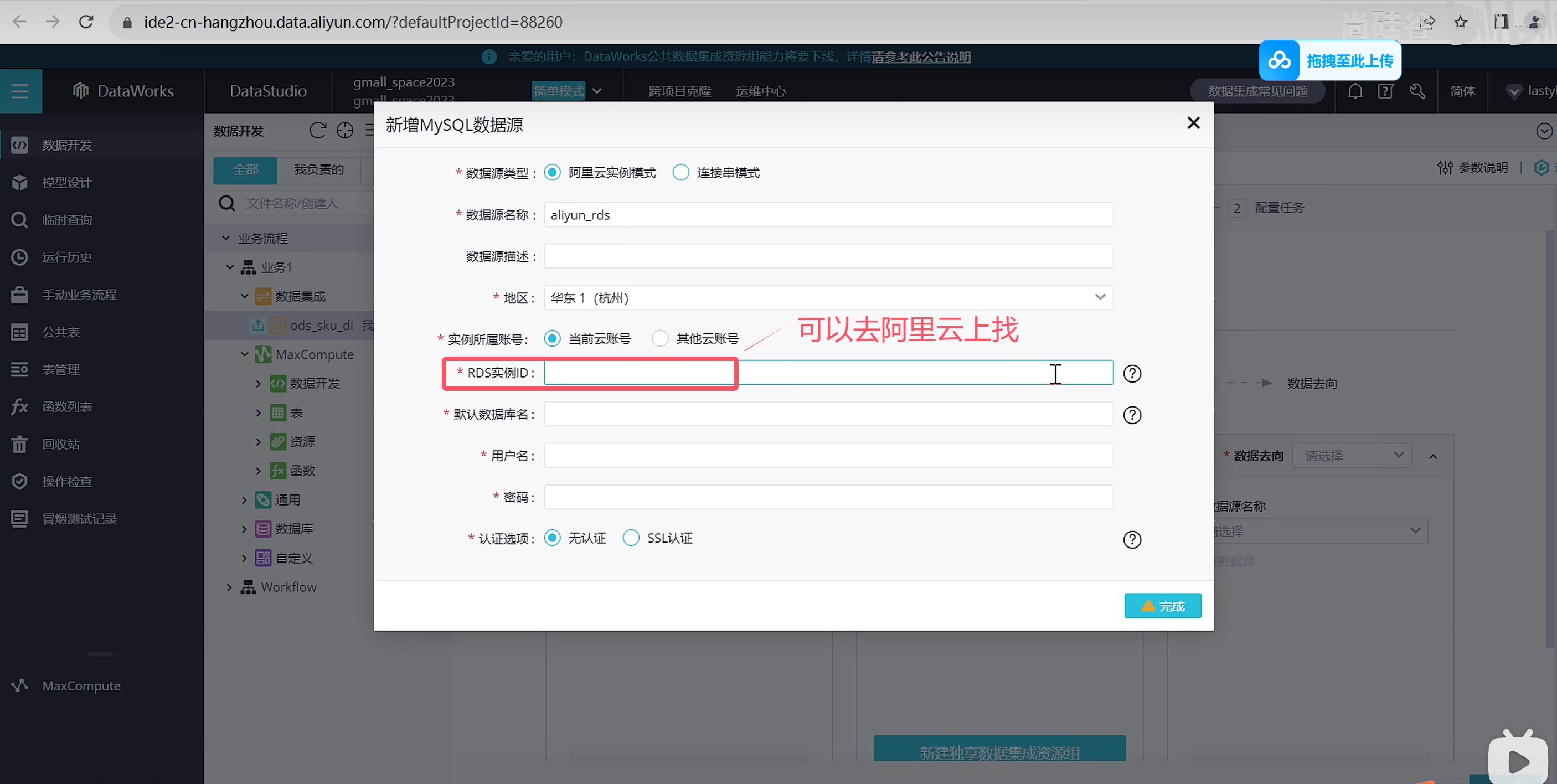1557x784 pixels.
Task: Click the 完成 button
Action: tap(1162, 606)
